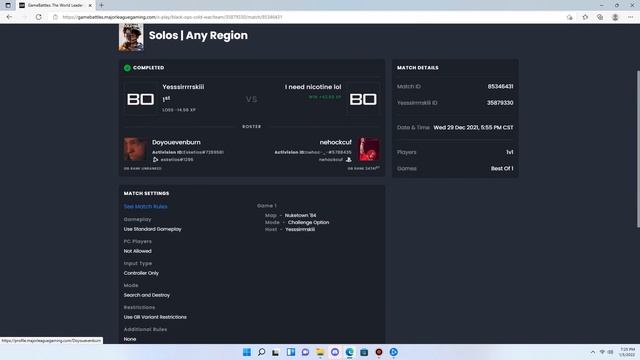Open a new browser tab
This screenshot has height=360, width=640.
101,5
